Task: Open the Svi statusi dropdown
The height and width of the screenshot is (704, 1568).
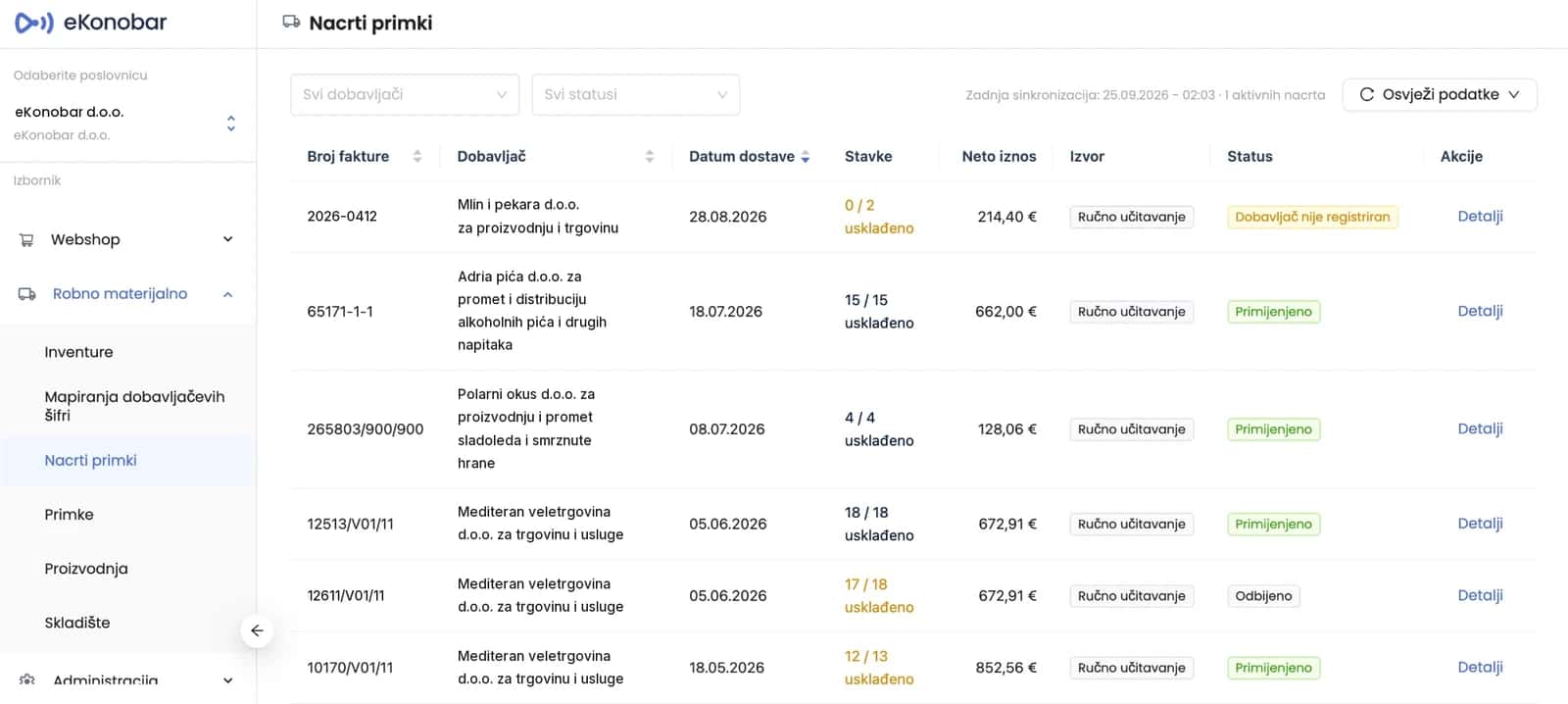Action: click(x=636, y=94)
